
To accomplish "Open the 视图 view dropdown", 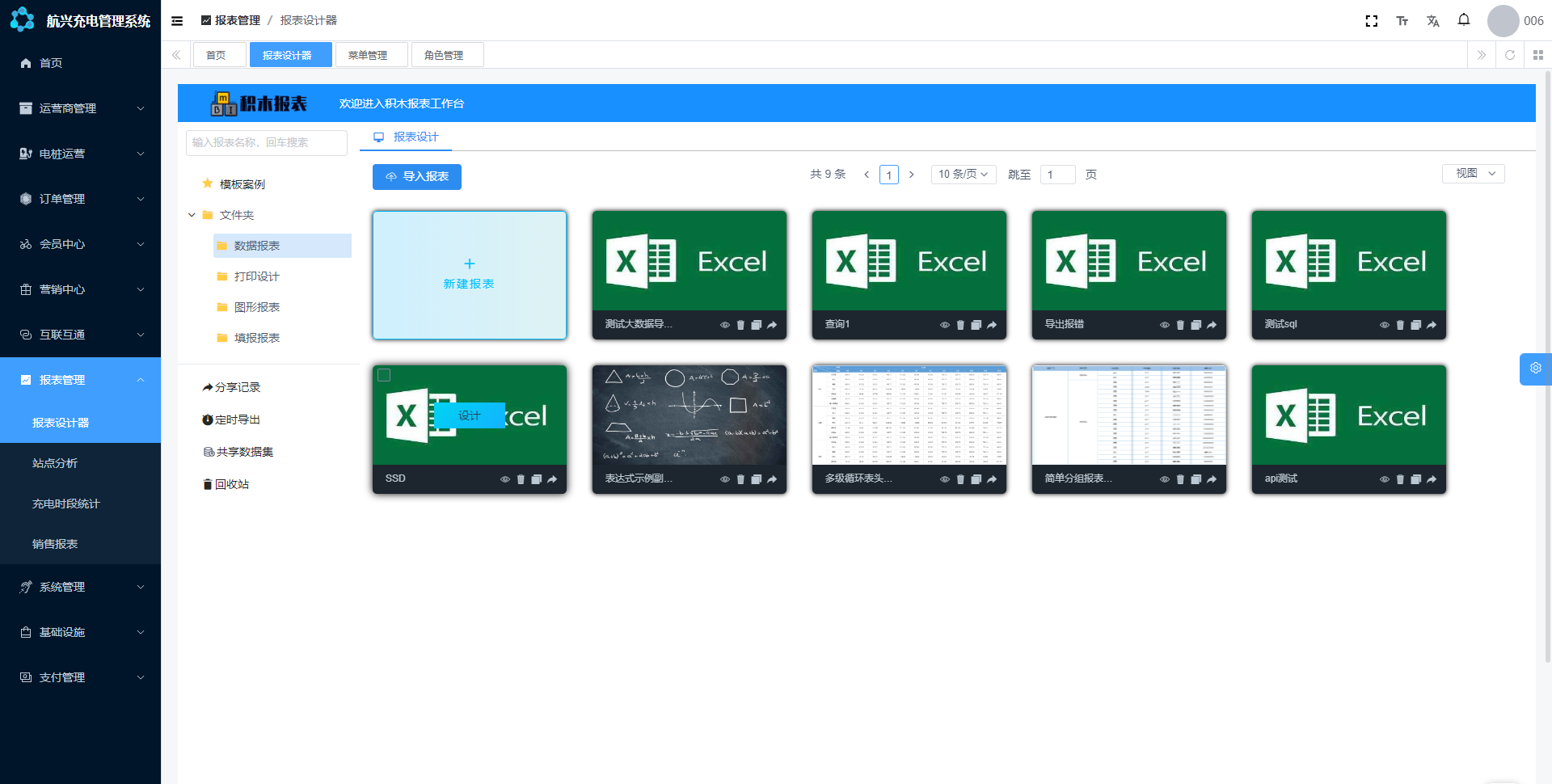I will 1473,174.
